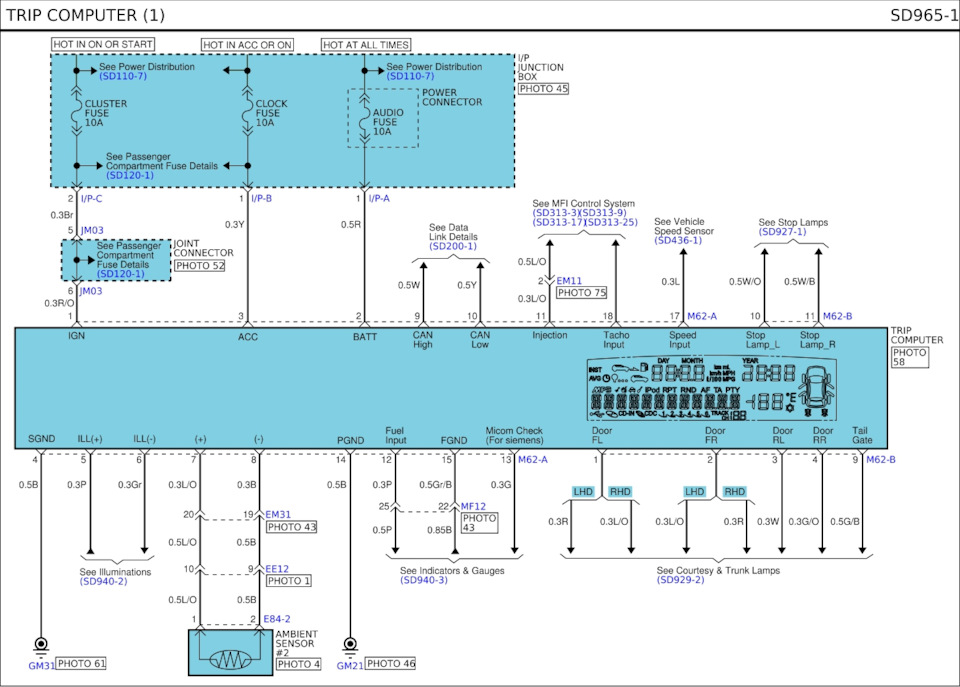Open the SD200-1 data link details link
This screenshot has width=960, height=687.
pyautogui.click(x=453, y=246)
